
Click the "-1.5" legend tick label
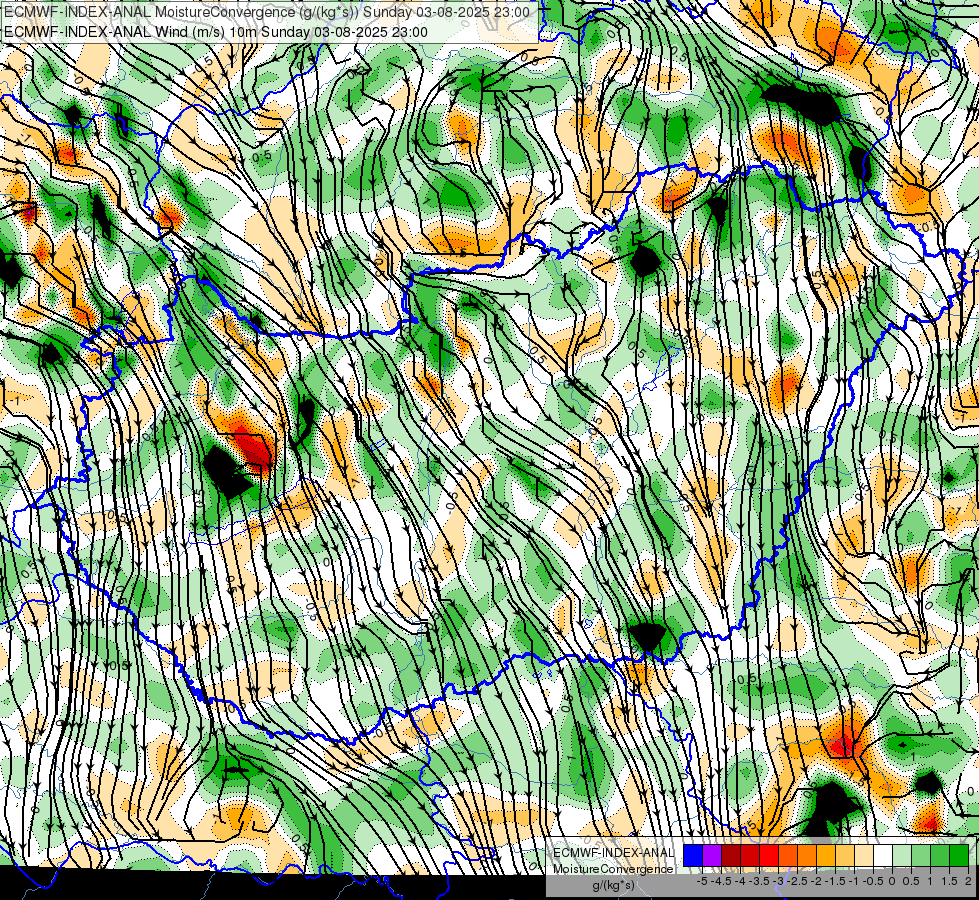click(835, 881)
